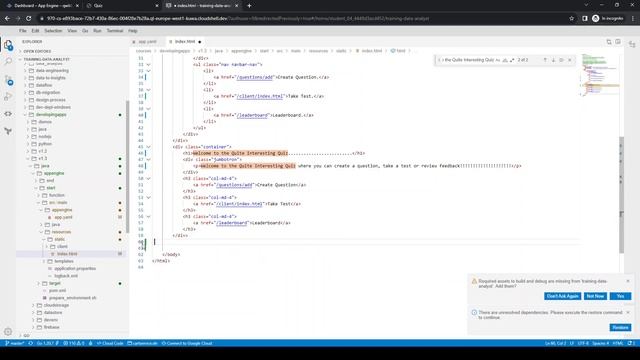
Task: Click the Not Now button
Action: click(595, 296)
